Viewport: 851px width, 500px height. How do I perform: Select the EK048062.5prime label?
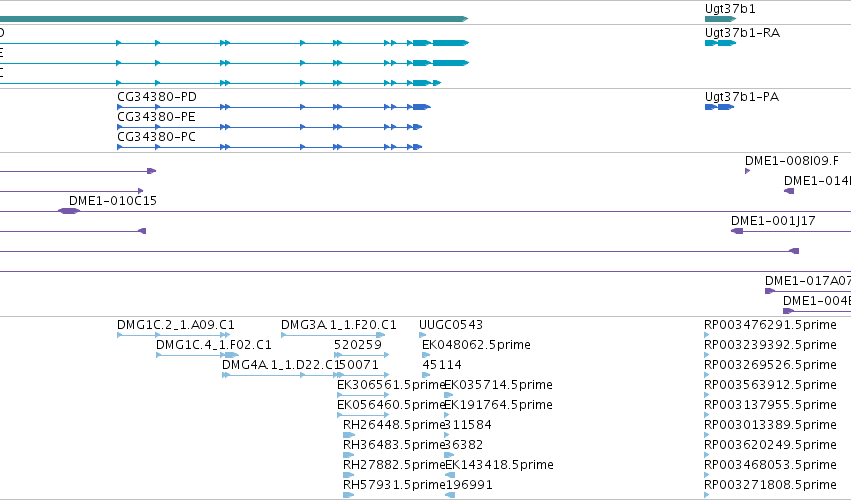click(x=476, y=345)
